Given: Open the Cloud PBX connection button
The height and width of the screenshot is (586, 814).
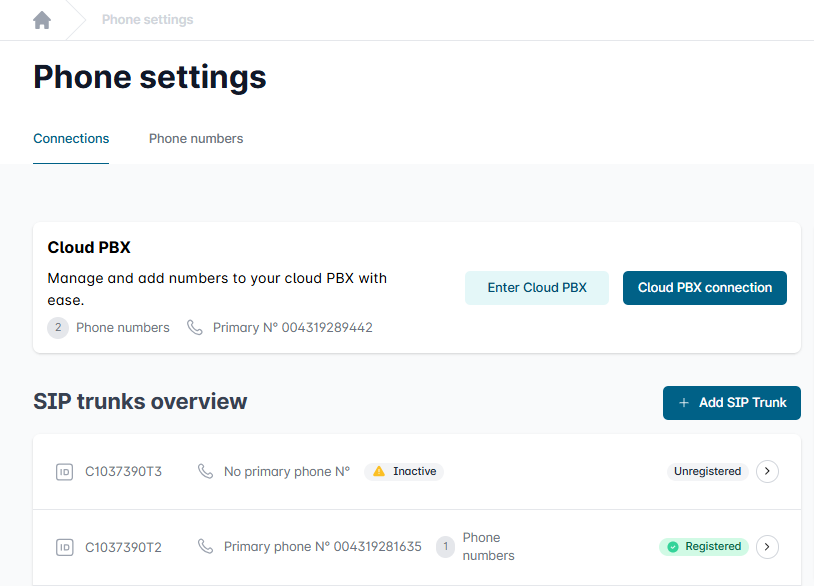Looking at the screenshot, I should tap(704, 288).
